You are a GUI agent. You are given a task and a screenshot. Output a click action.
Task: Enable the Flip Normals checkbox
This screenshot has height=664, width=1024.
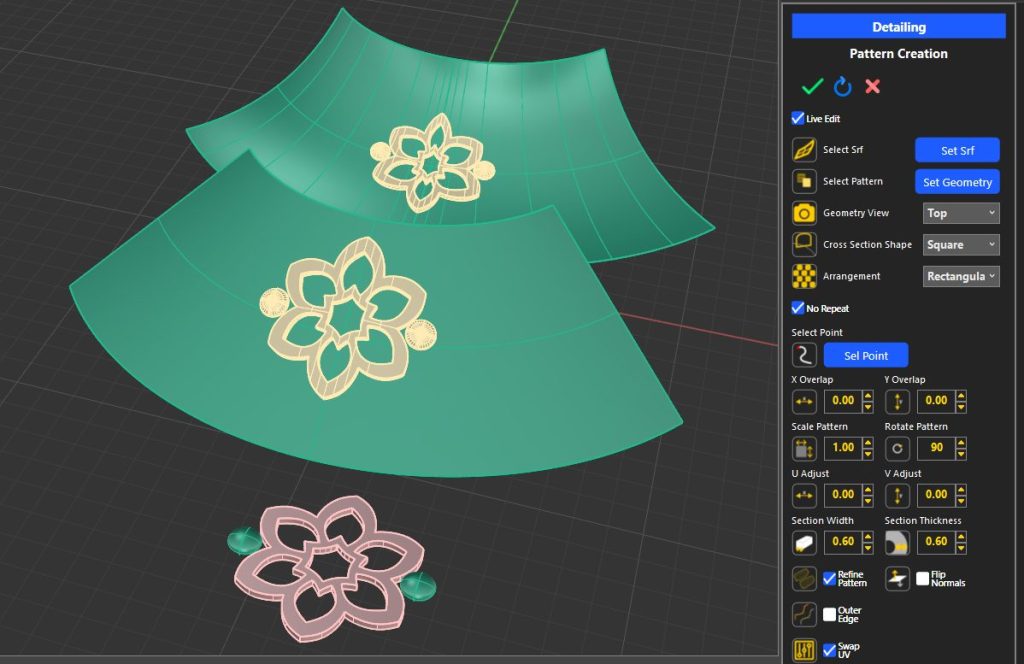click(x=922, y=578)
